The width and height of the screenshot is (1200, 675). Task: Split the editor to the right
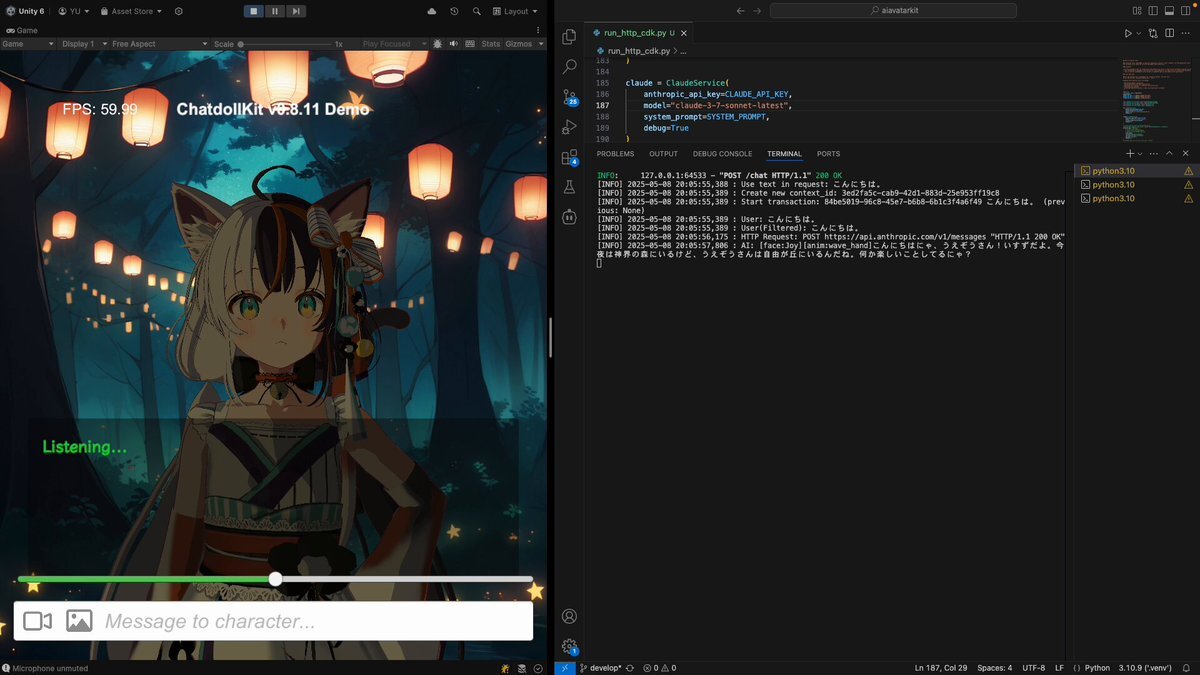[1168, 33]
